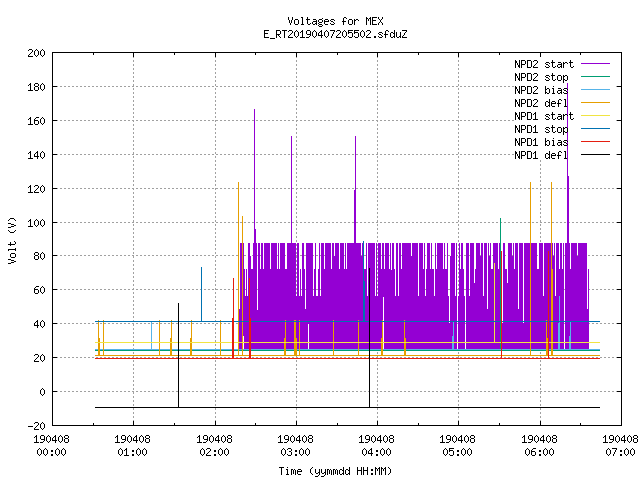
Task: Click the x-axis tick label '190408 06:00'
Action: tap(539, 446)
